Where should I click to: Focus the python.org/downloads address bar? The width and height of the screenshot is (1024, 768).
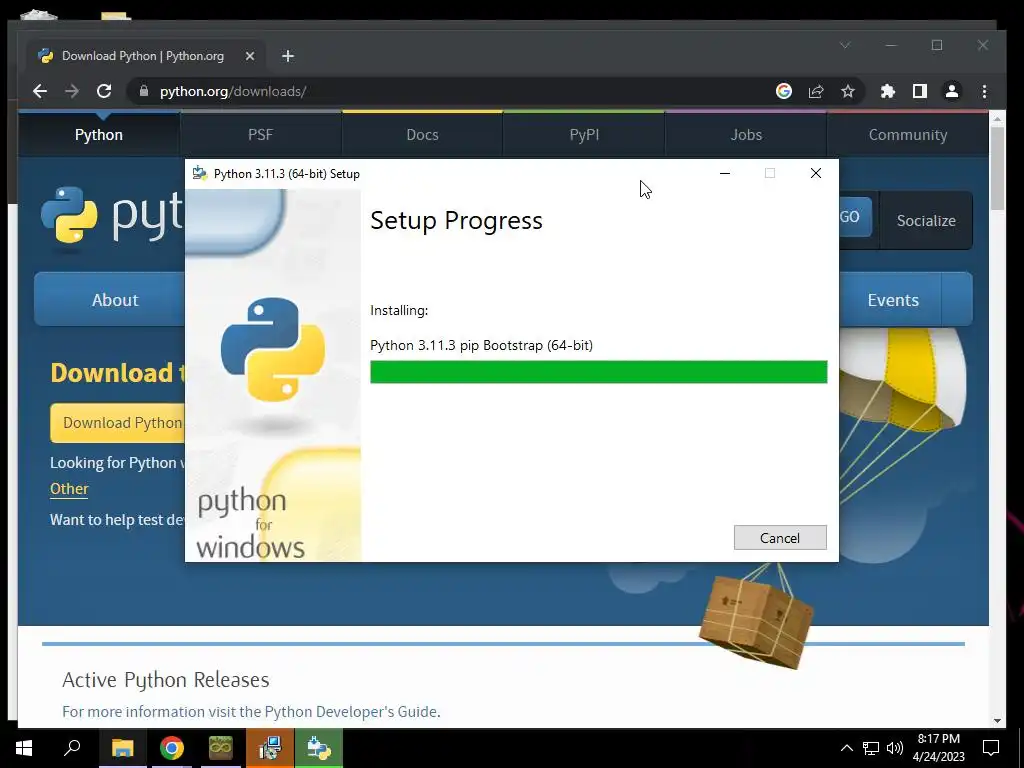point(457,91)
